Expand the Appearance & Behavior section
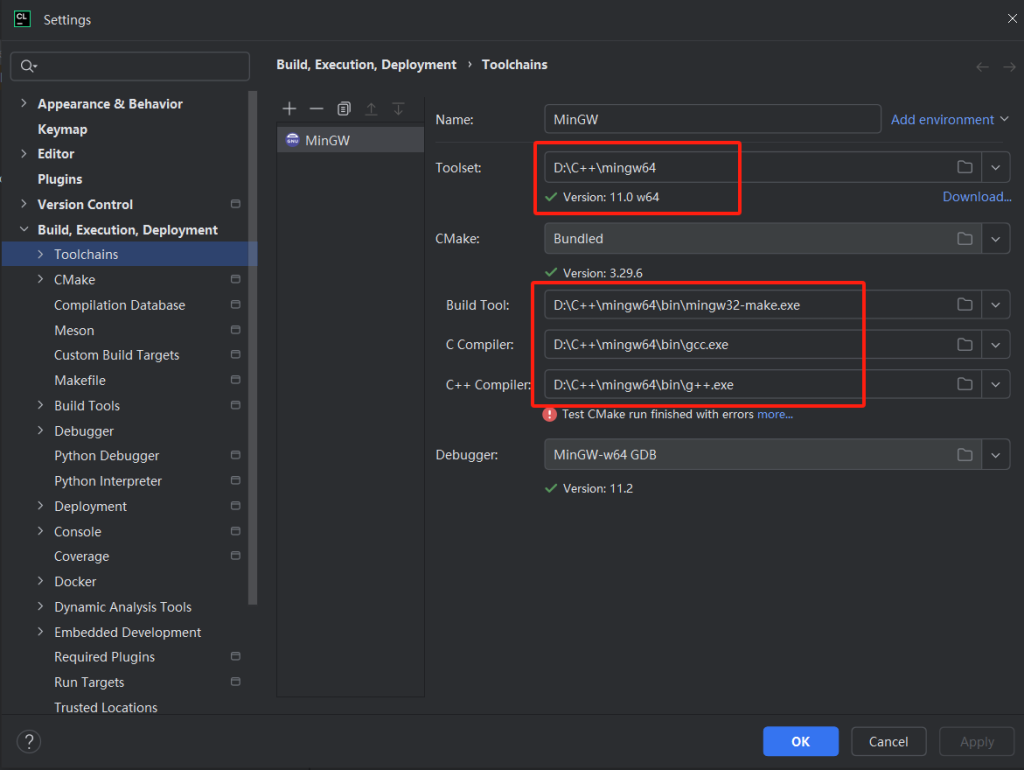 pyautogui.click(x=24, y=103)
